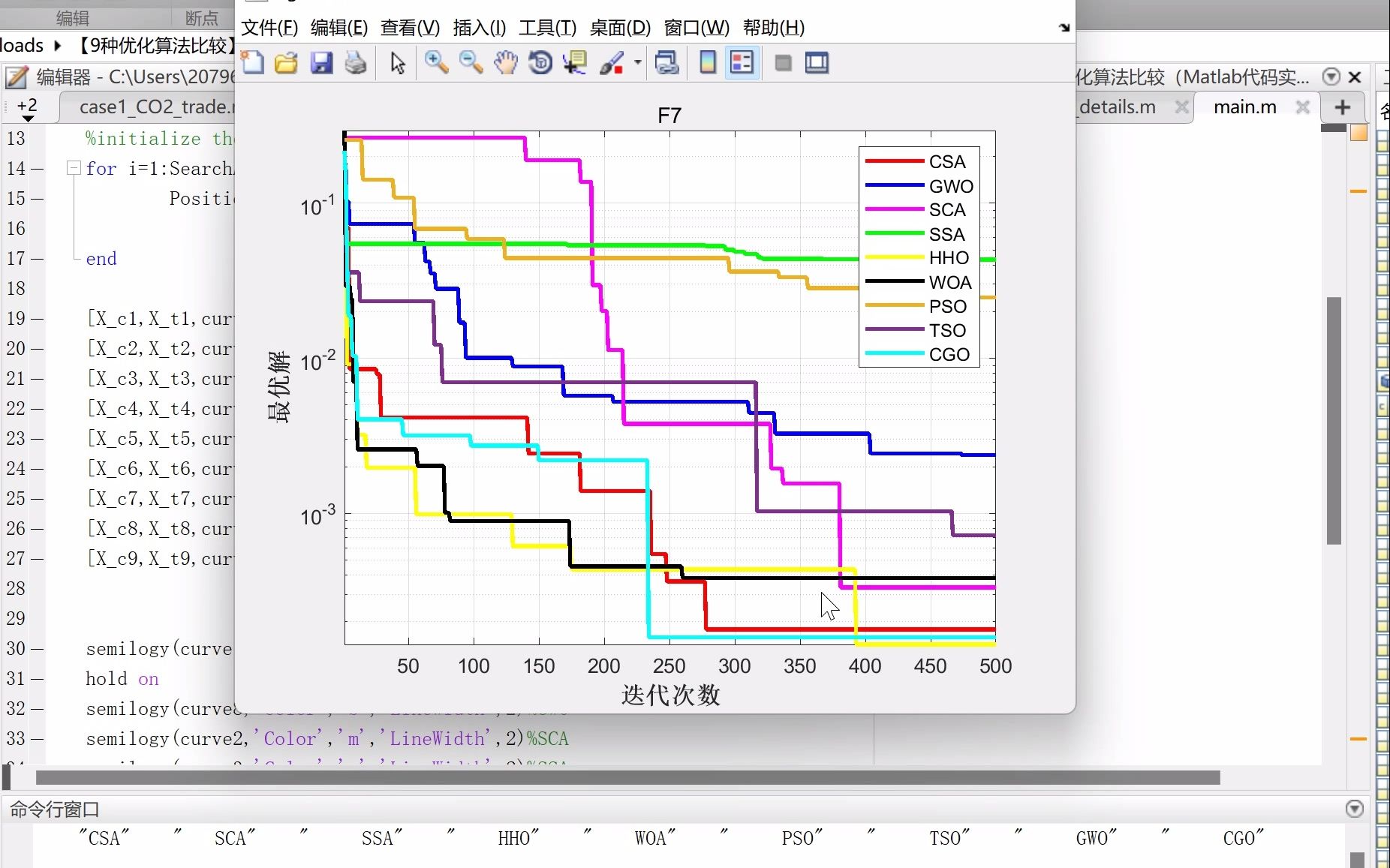
Task: Activate the Pan tool
Action: (x=506, y=62)
